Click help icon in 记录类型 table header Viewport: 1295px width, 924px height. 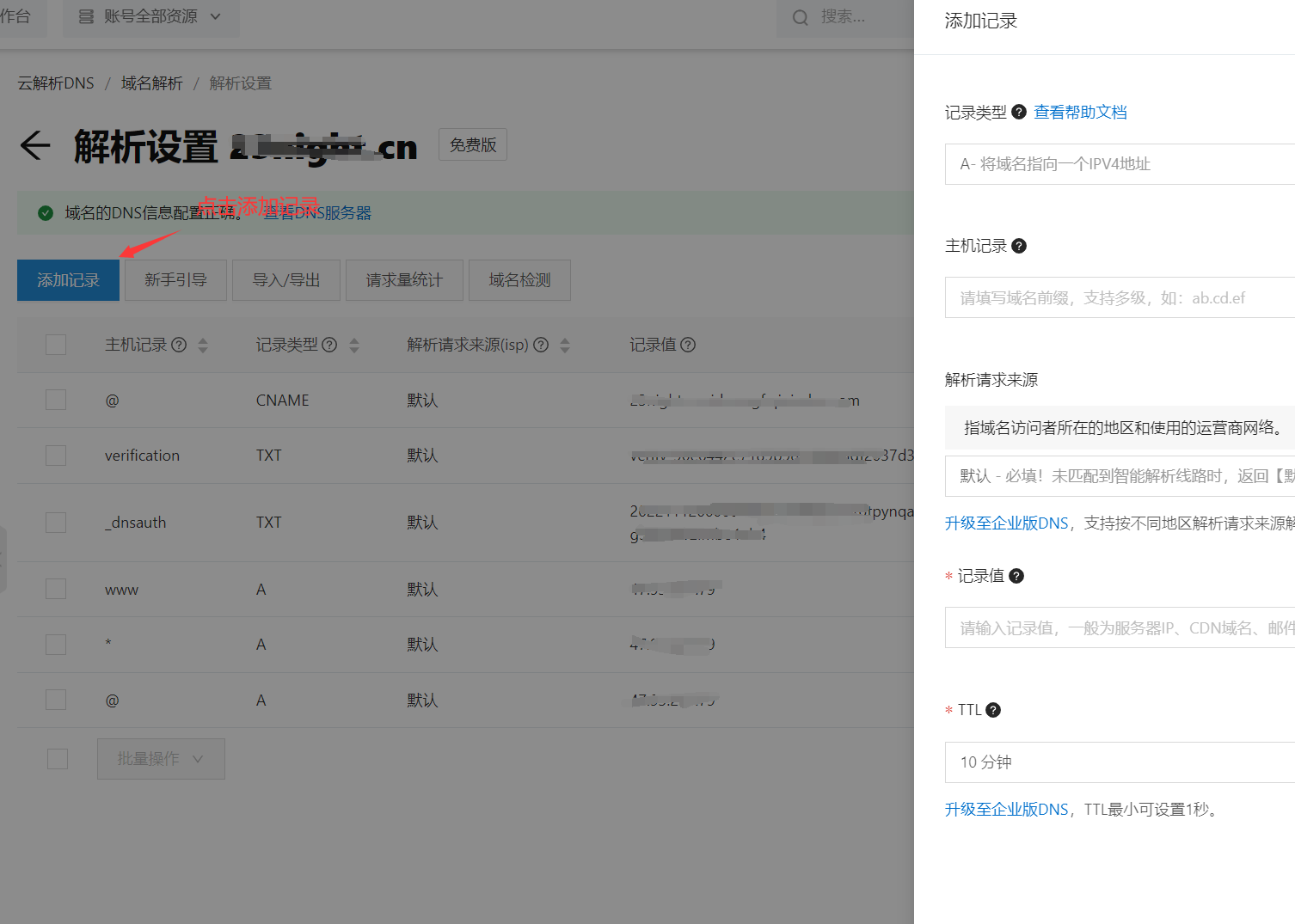point(329,345)
